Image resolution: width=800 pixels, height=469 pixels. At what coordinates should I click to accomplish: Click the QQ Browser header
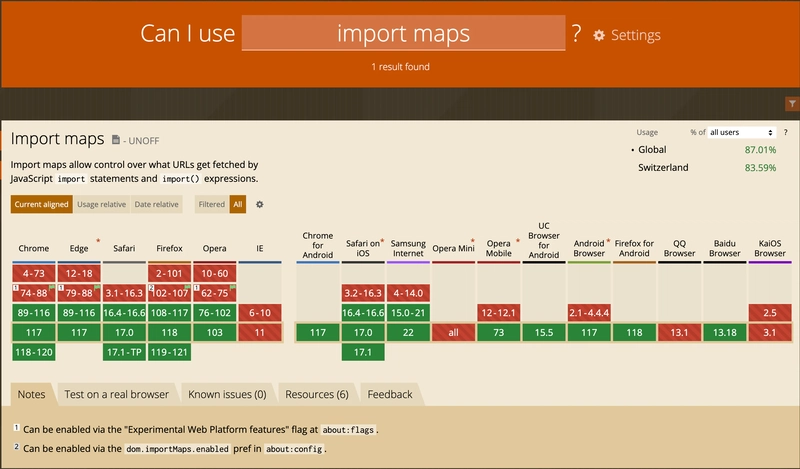pos(680,249)
